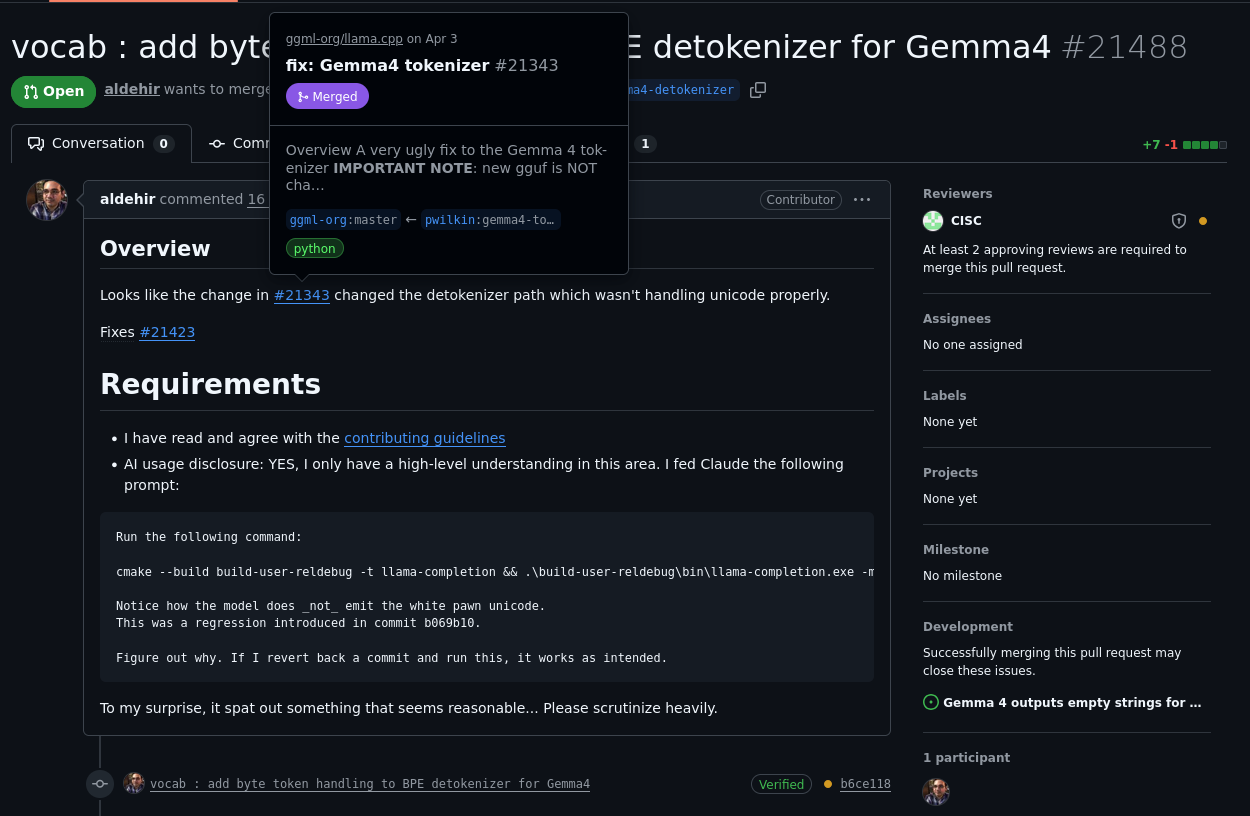The image size is (1250, 816).
Task: Open participant avatar in the sidebar
Action: (936, 792)
